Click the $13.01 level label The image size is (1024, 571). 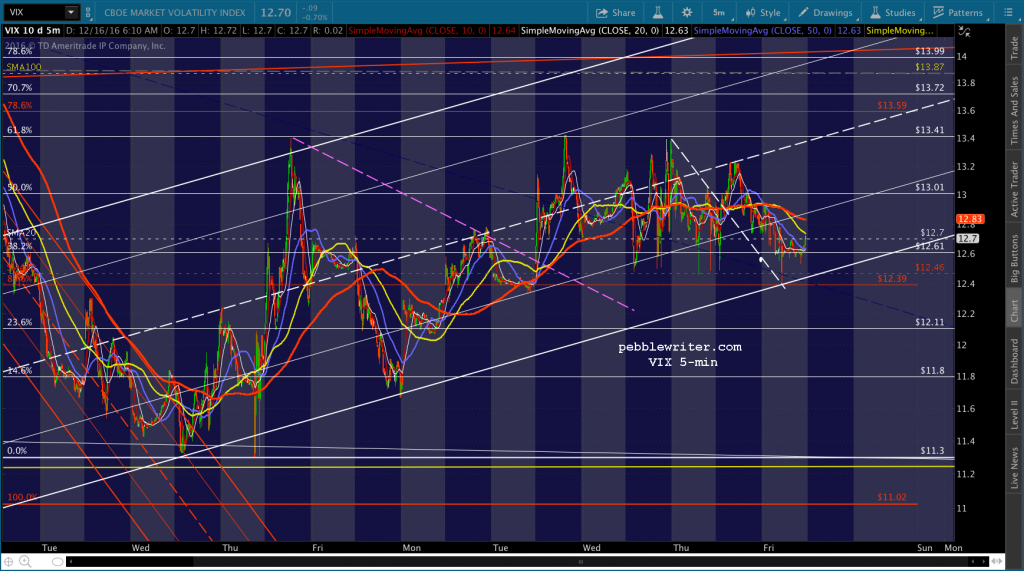[x=929, y=188]
